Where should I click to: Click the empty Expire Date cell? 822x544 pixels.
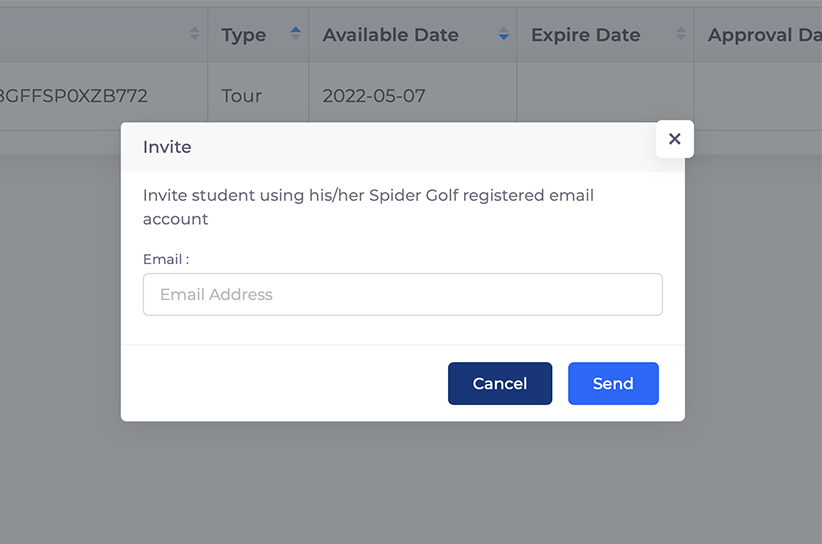(x=605, y=96)
